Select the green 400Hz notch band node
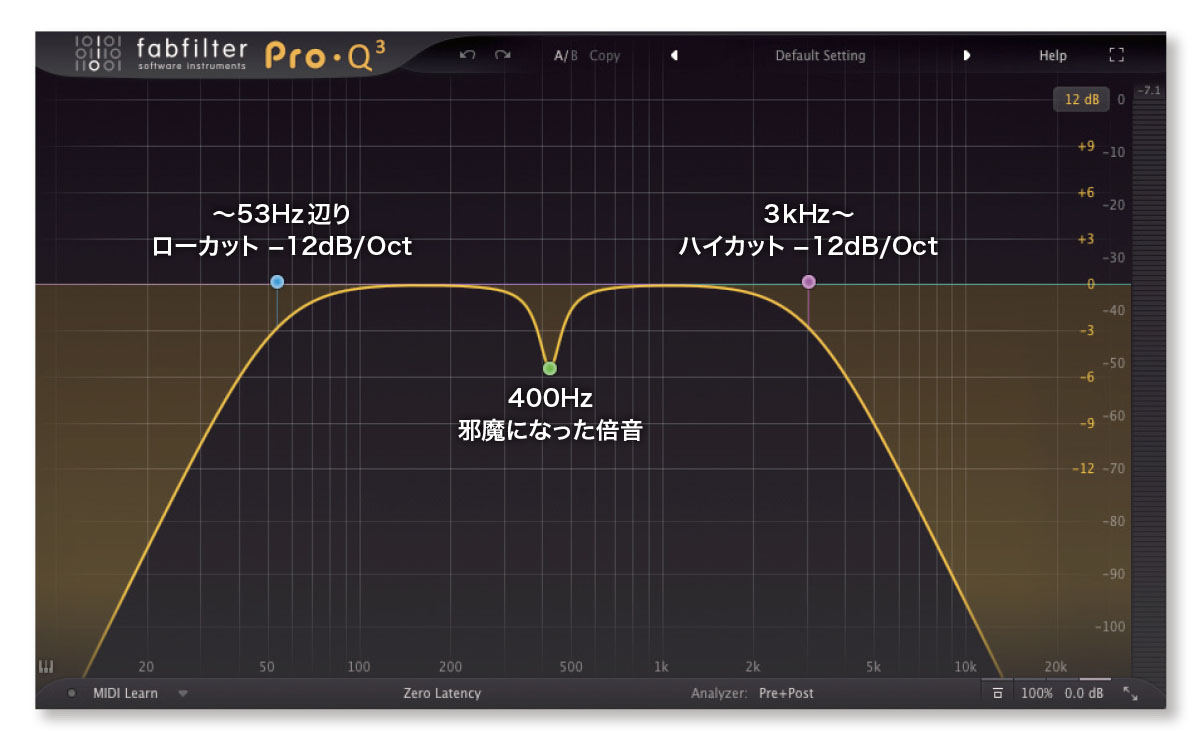The image size is (1200, 746). 550,368
